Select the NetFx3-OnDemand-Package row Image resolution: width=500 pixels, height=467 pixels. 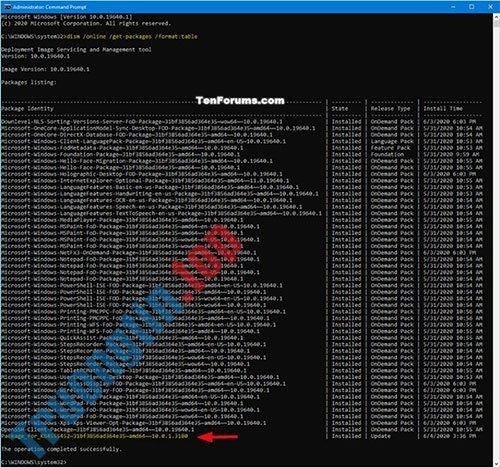tap(242, 253)
